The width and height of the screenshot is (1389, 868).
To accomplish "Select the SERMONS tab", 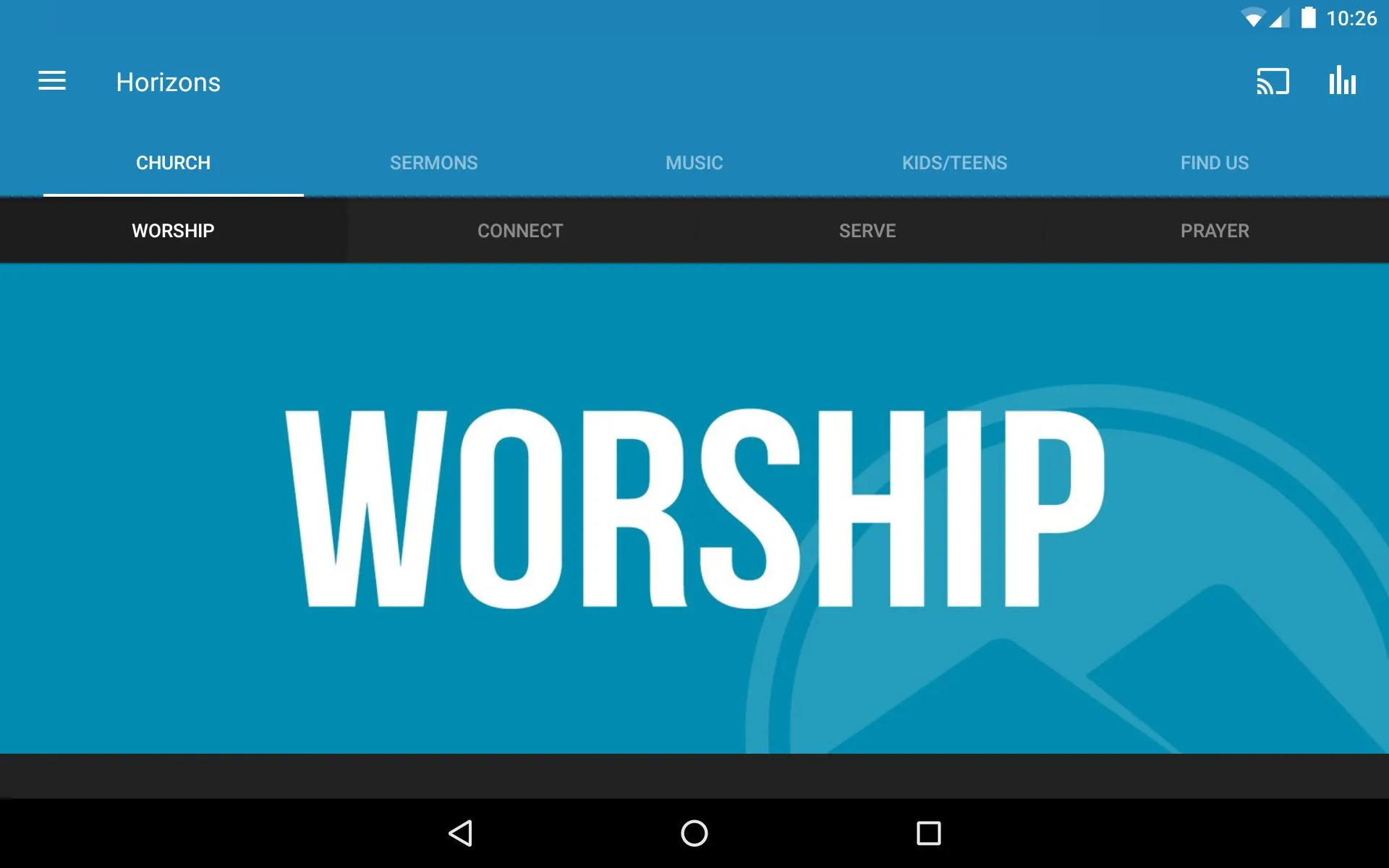I will pyautogui.click(x=433, y=163).
